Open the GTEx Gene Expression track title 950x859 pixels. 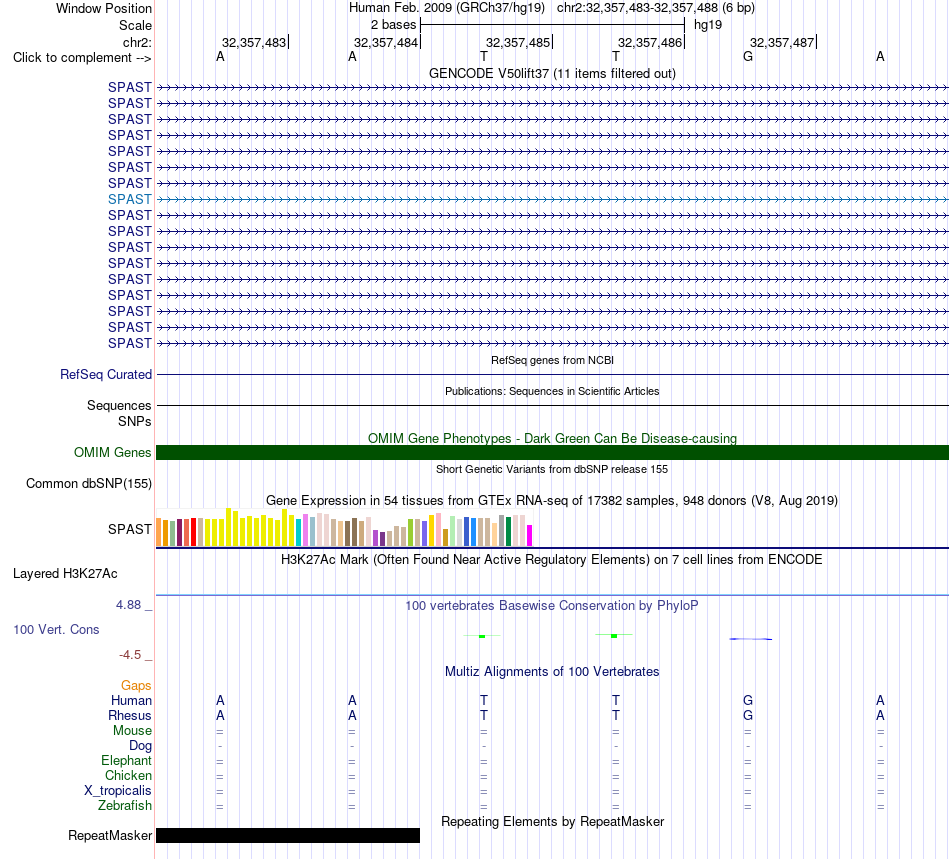point(552,500)
